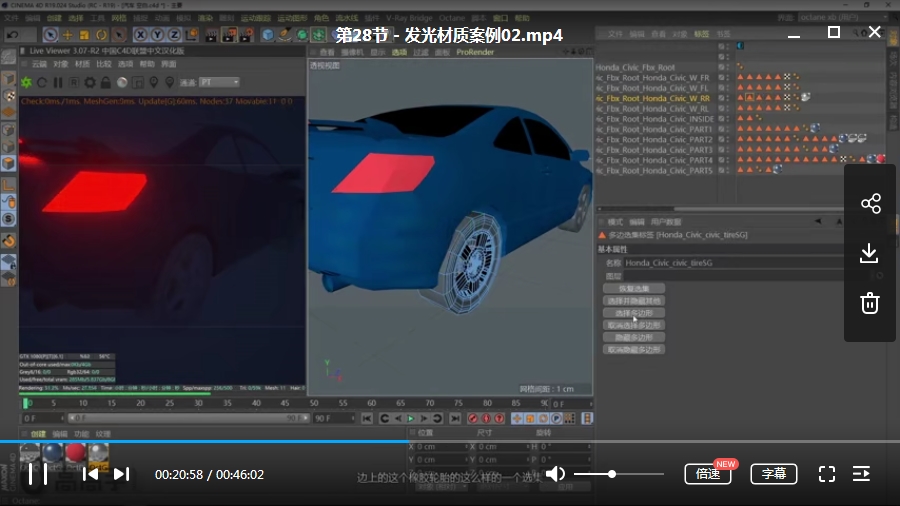Click timeline green Play forward button

click(x=411, y=419)
